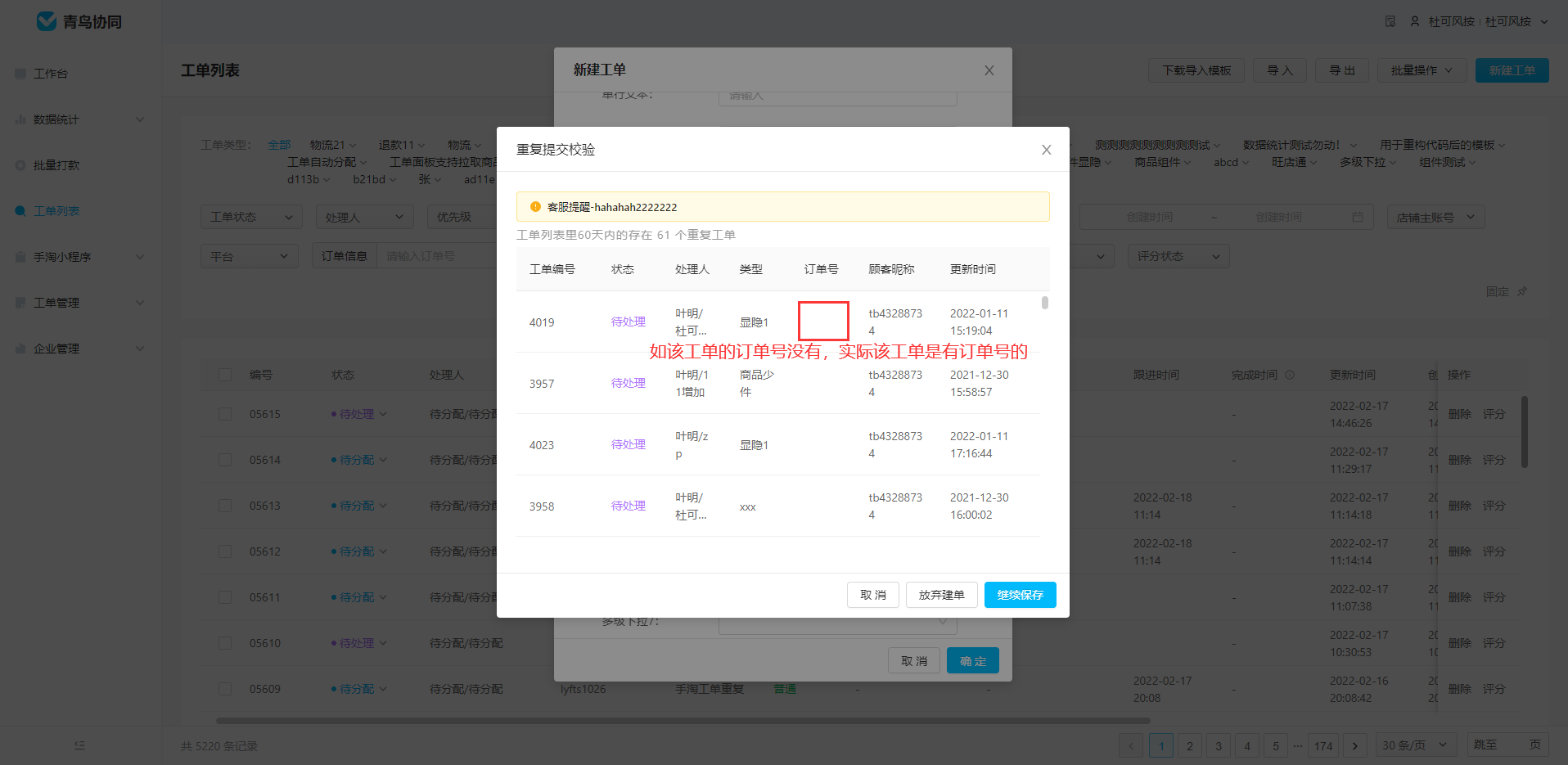Click the 企业管理 sidebar icon
Image resolution: width=1568 pixels, height=765 pixels.
[x=20, y=349]
